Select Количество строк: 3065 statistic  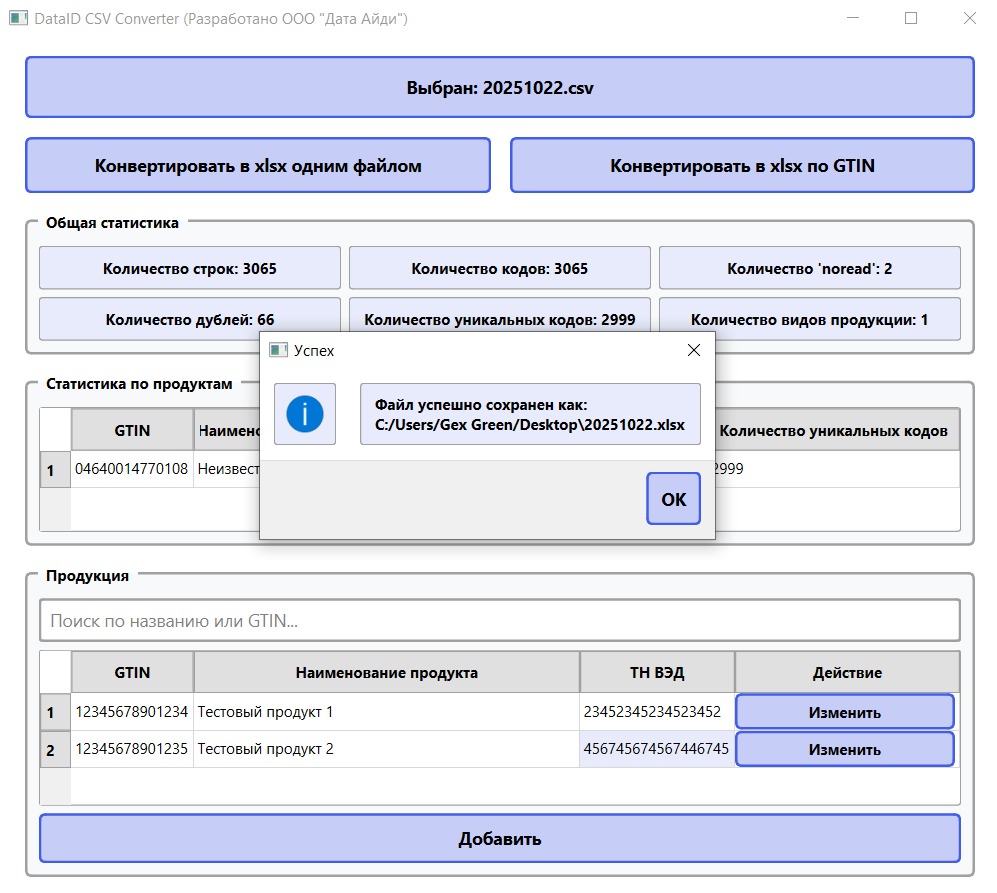pos(189,267)
